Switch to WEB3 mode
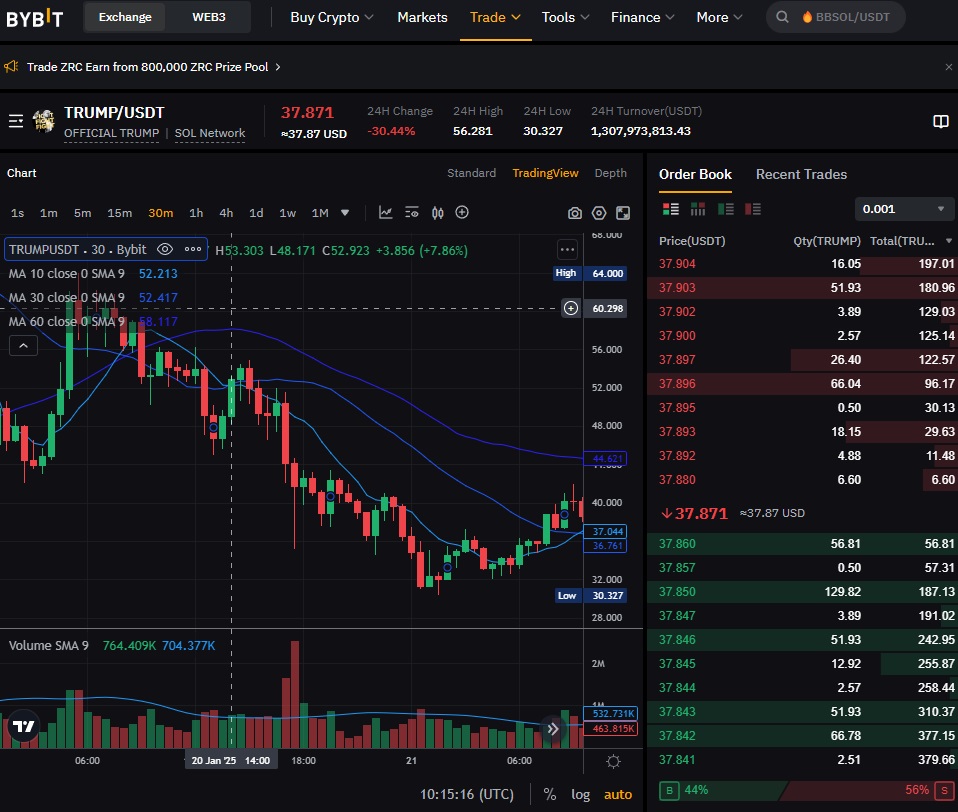The width and height of the screenshot is (958, 812). point(209,17)
